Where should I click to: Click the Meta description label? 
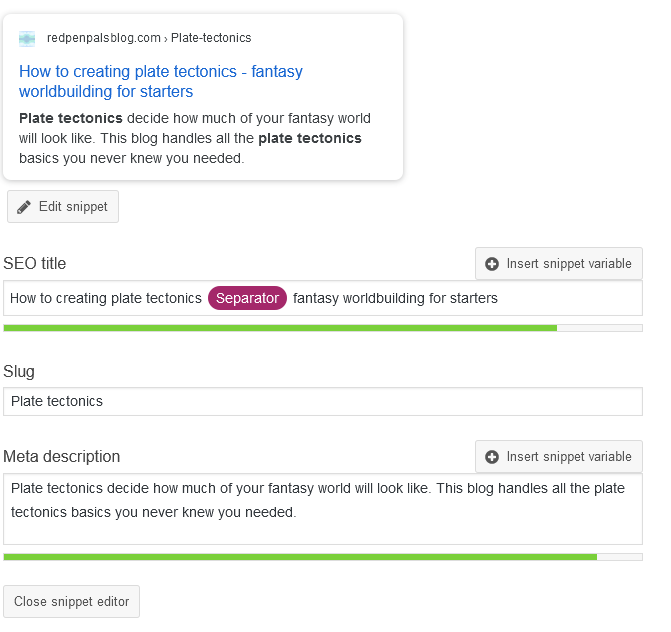pos(61,457)
